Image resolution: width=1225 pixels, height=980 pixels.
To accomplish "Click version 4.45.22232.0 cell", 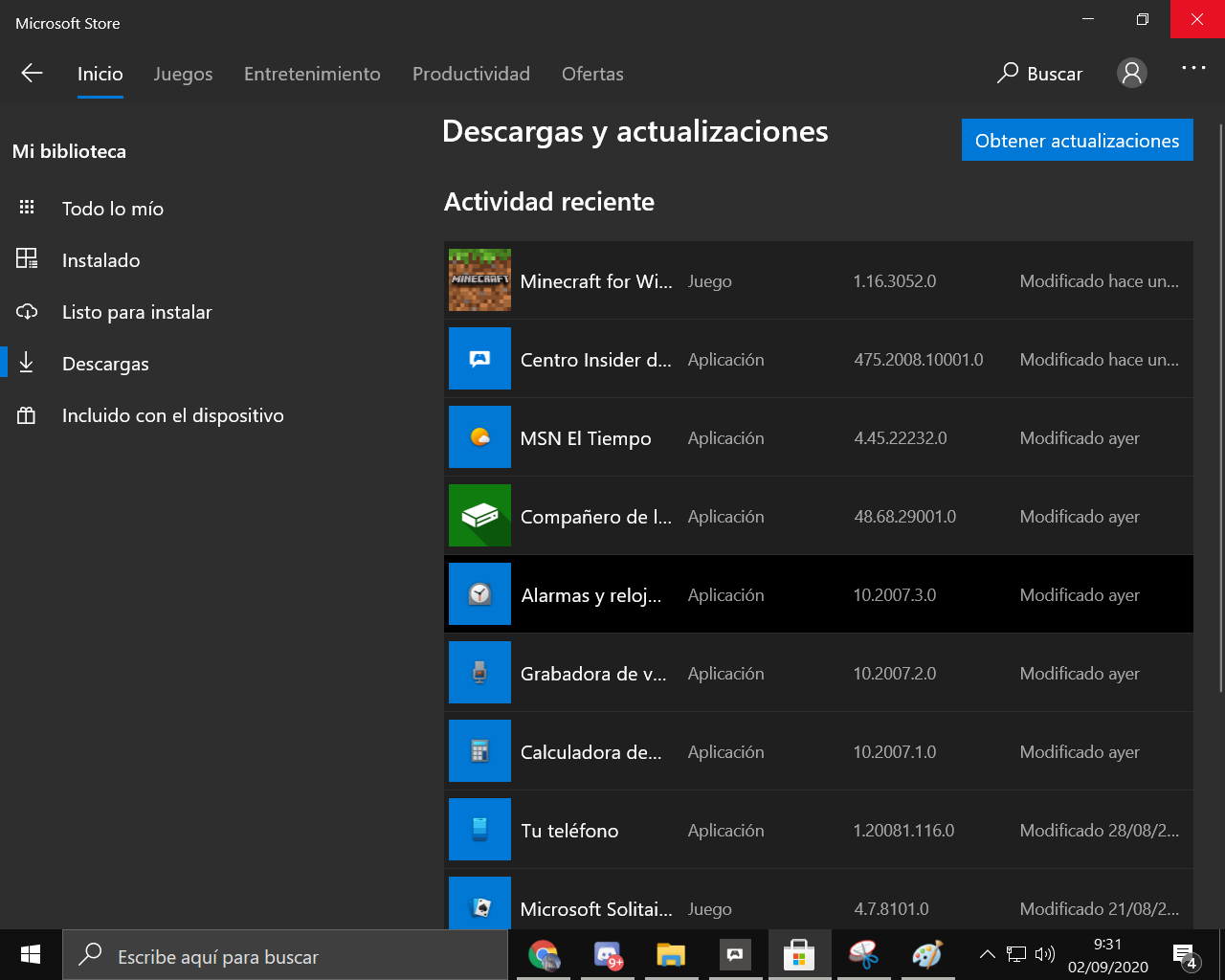I will pos(901,438).
